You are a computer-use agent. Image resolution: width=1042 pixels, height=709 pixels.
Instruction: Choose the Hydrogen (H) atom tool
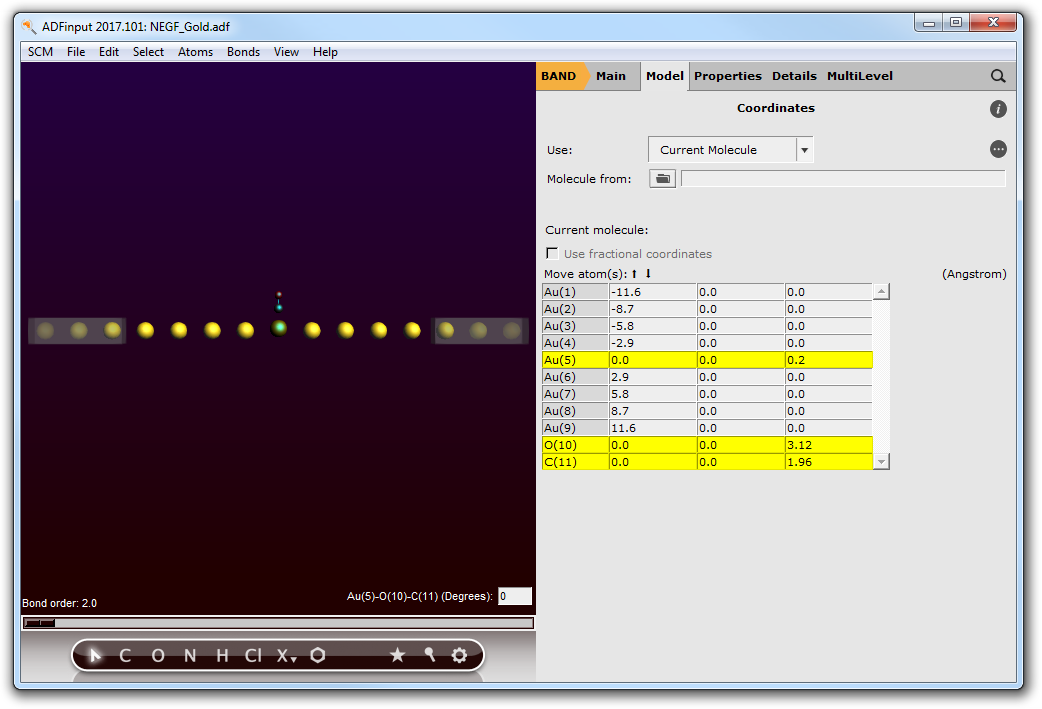click(x=222, y=656)
